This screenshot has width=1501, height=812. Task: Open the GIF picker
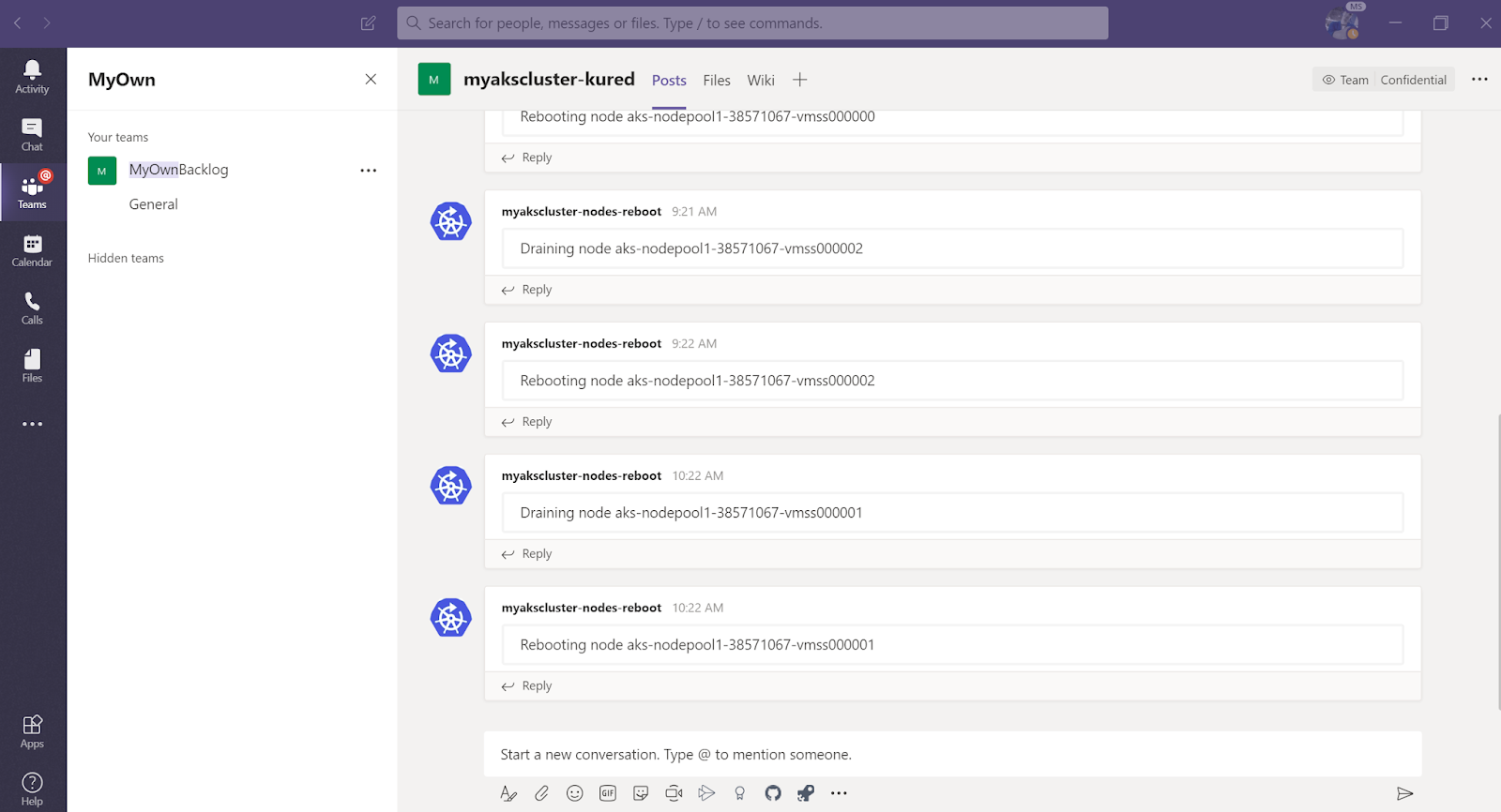tap(608, 793)
